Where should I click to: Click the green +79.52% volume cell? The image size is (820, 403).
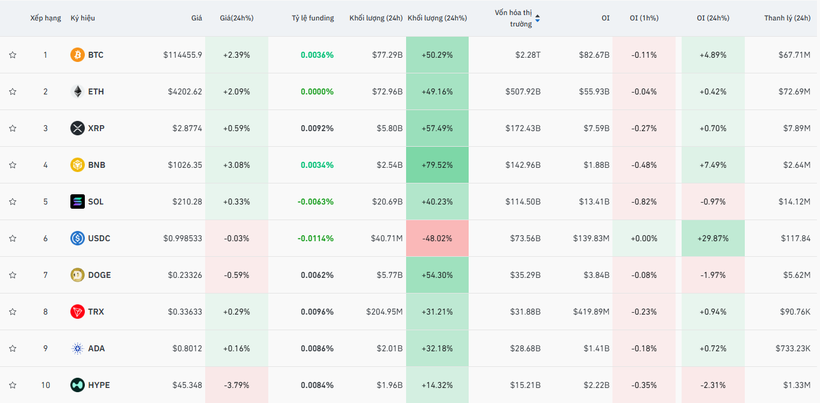(x=437, y=165)
